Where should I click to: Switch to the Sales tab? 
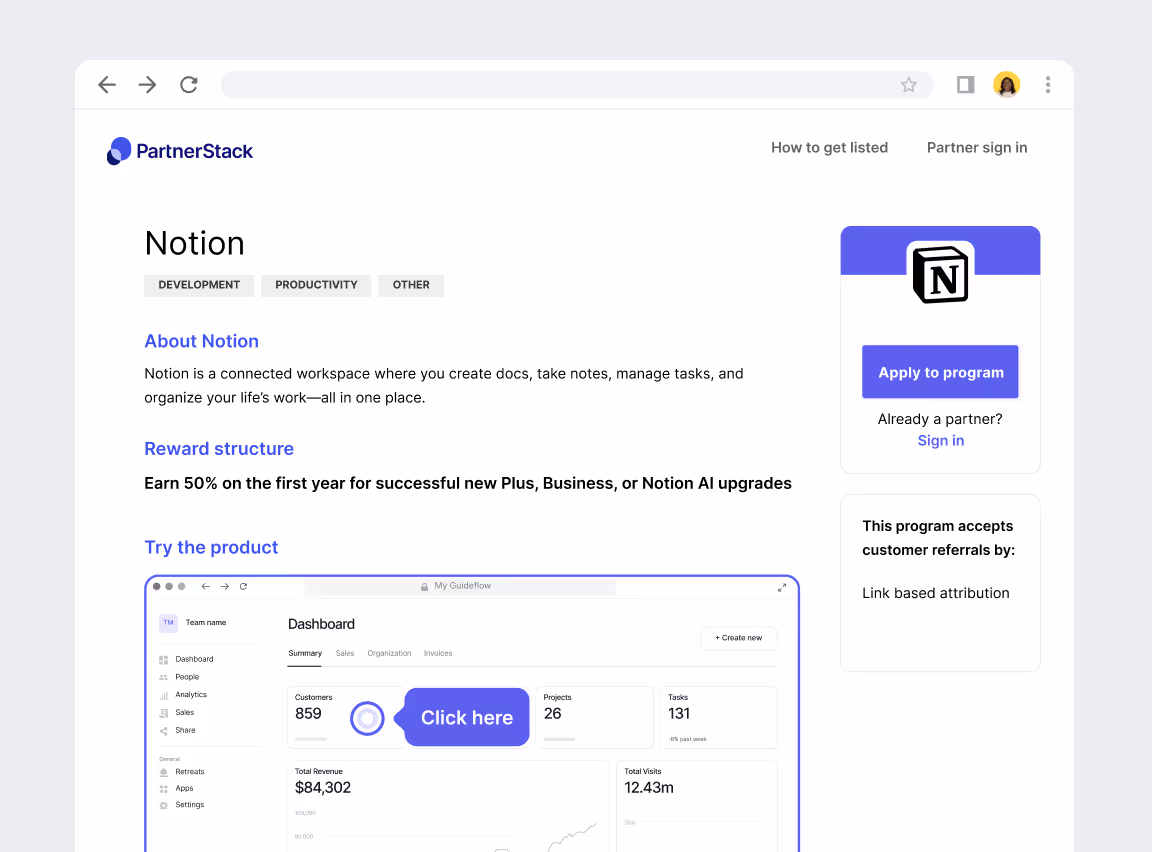click(345, 653)
